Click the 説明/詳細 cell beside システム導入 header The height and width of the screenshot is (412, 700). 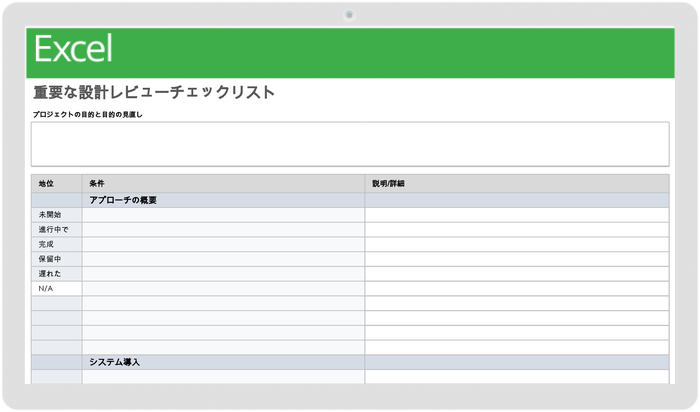pyautogui.click(x=517, y=362)
